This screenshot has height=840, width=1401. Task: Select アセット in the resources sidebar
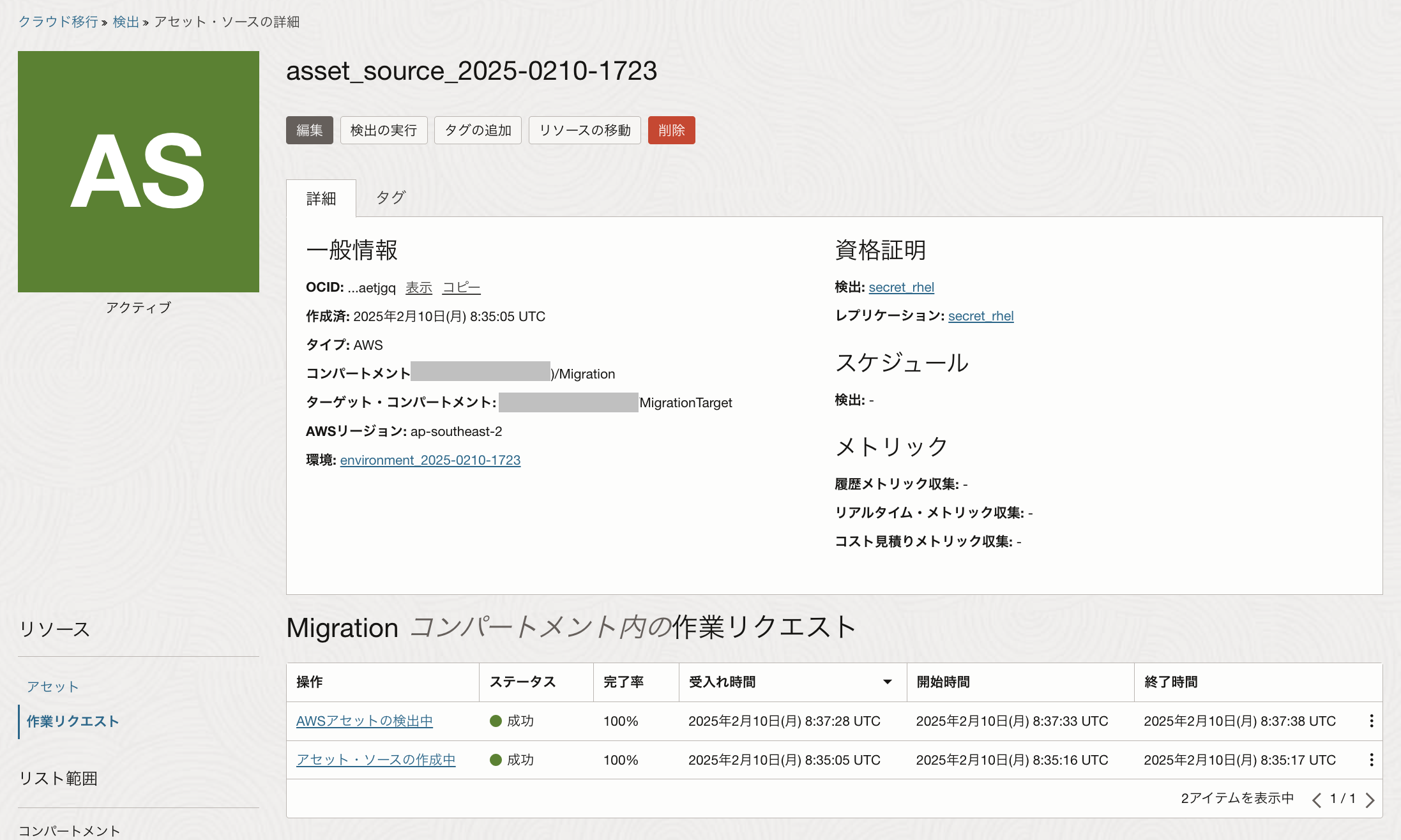[x=52, y=687]
